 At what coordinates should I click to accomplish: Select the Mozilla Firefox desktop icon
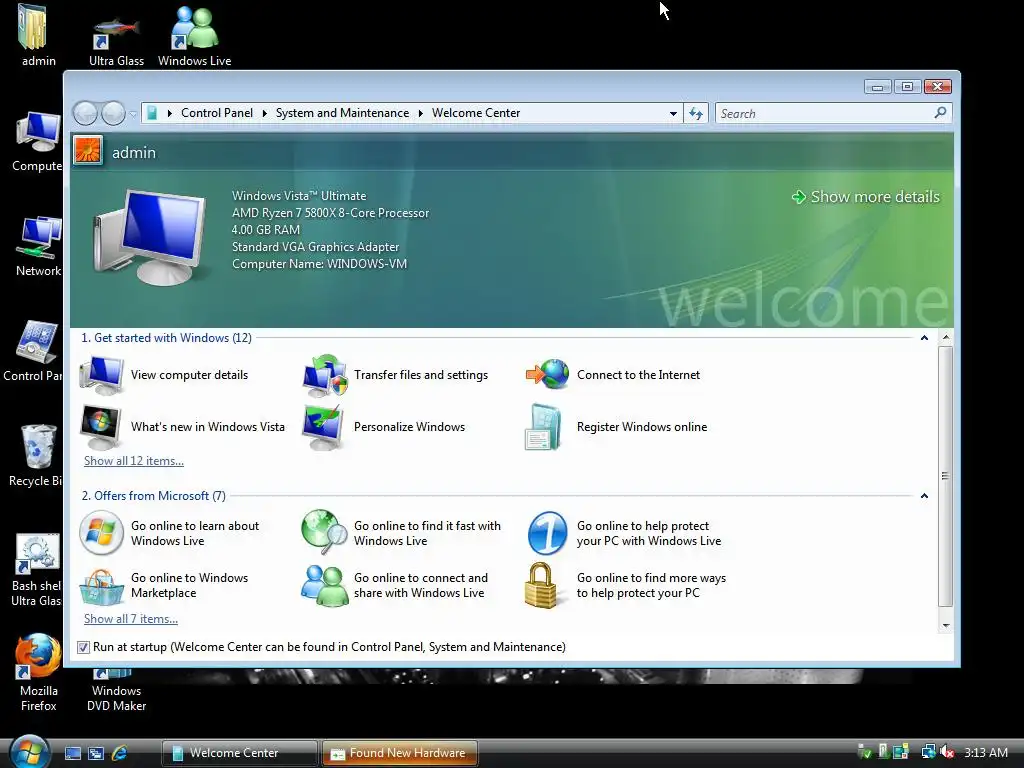39,673
